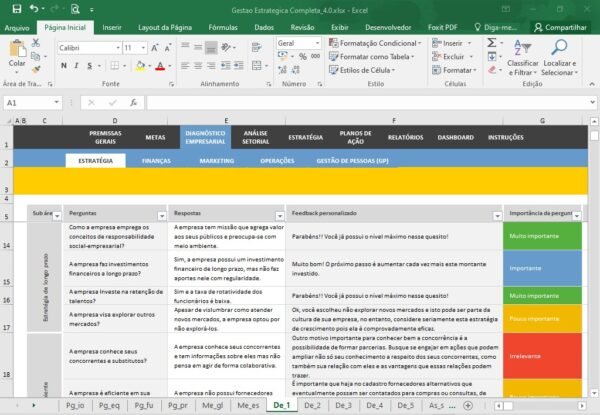Open the Geral number format dropdown
Image resolution: width=600 pixels, height=415 pixels.
317,43
